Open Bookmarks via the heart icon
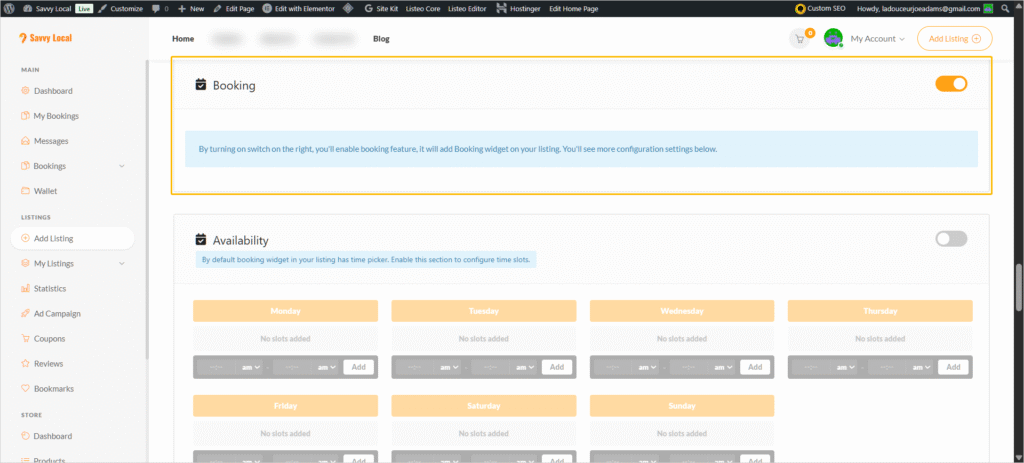Image resolution: width=1024 pixels, height=463 pixels. click(25, 388)
